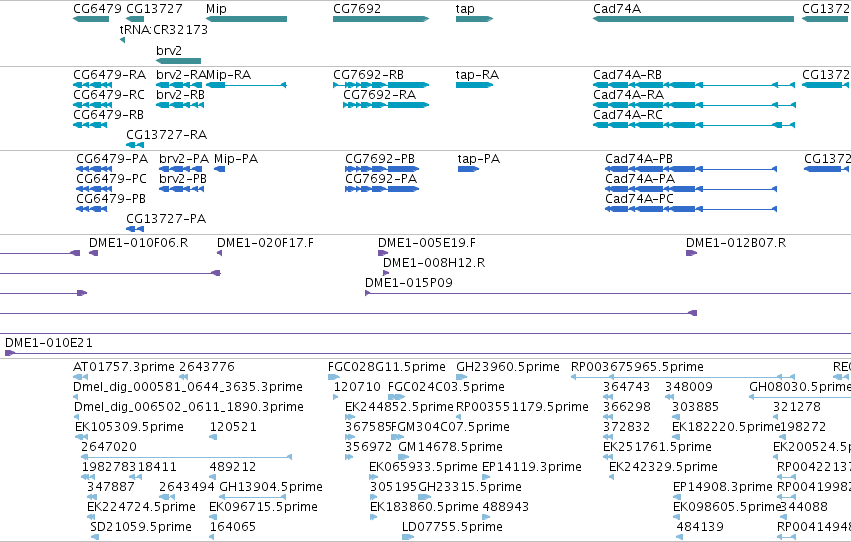Select EST EP14908.3prime
Viewport: 851px width, 542px height.
(676, 497)
